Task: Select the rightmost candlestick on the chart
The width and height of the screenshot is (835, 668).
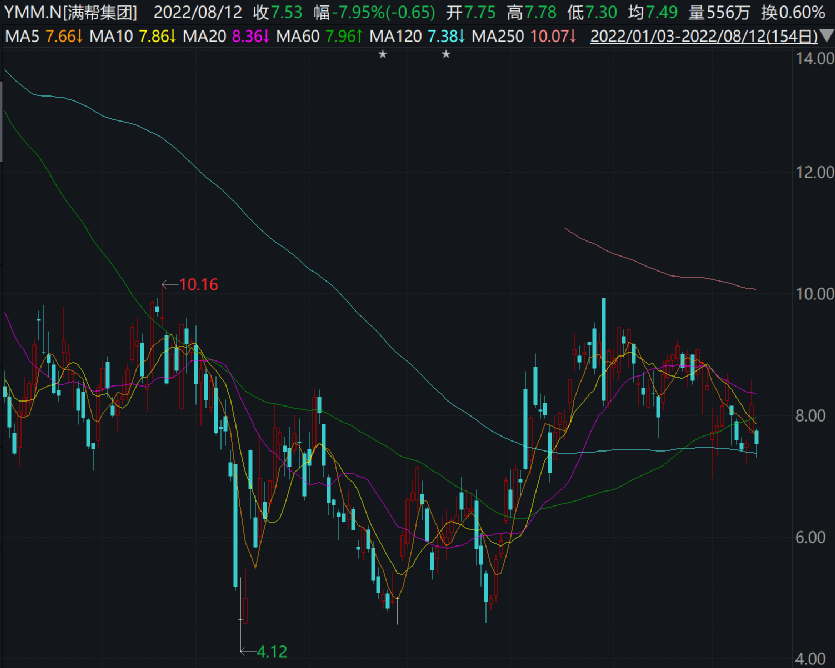Action: [x=756, y=436]
